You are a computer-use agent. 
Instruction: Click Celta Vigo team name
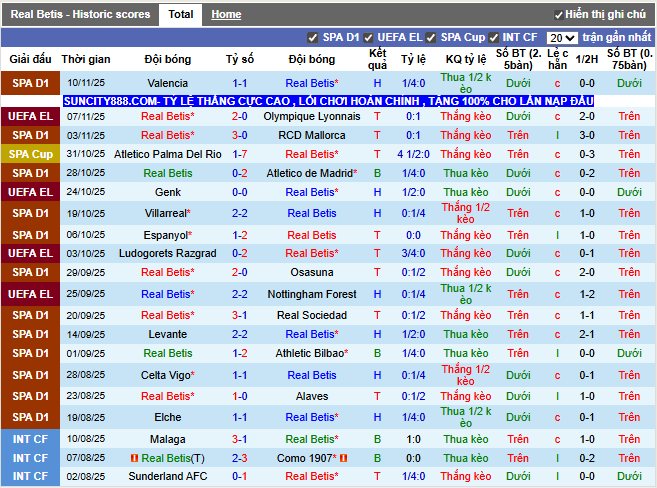pyautogui.click(x=168, y=375)
